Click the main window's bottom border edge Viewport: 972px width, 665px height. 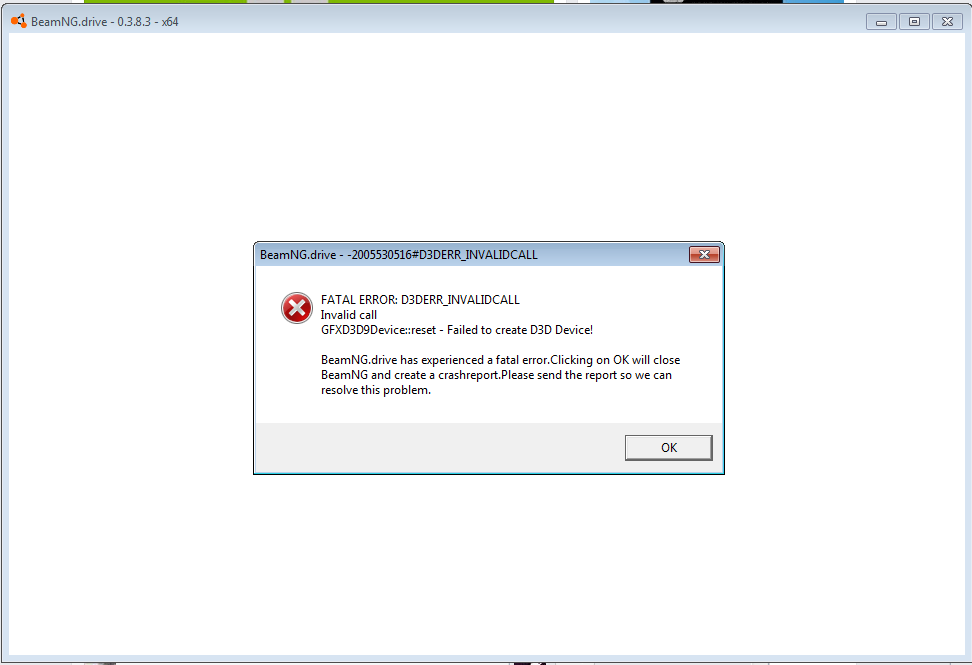(487, 659)
